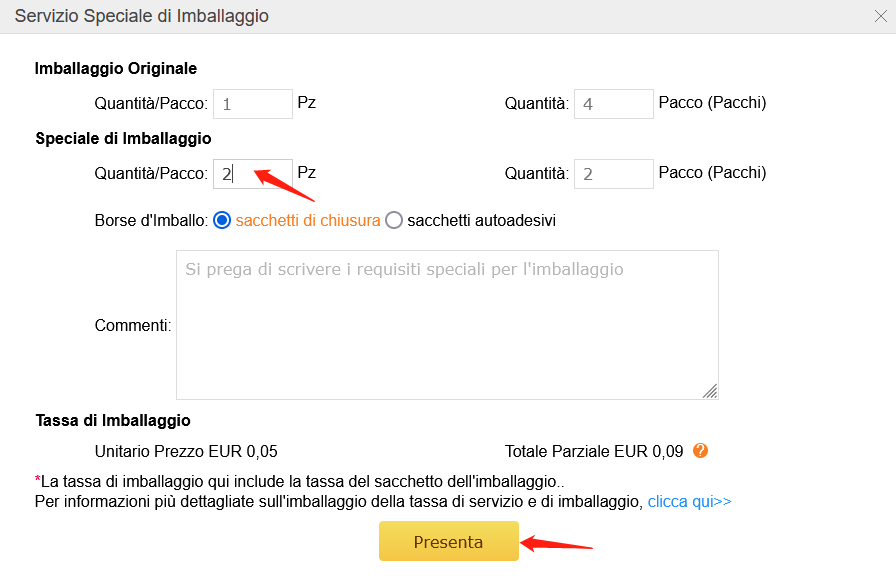Click the dialog title Servizio Speciale di Imballaggio
Viewport: 896px width, 580px height.
pyautogui.click(x=142, y=16)
